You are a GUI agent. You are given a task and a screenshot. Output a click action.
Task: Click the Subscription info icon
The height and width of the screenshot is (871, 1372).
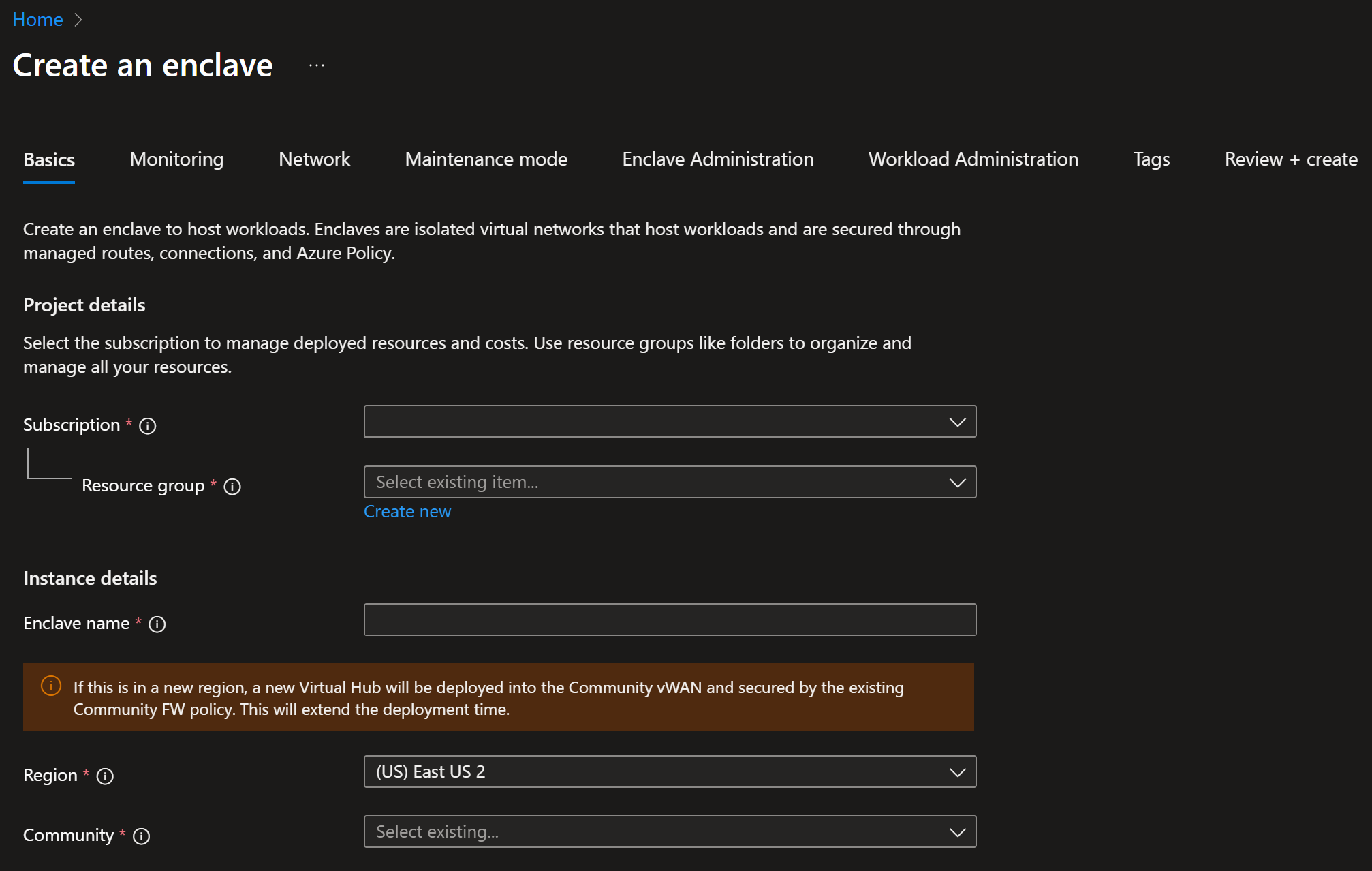pos(148,426)
